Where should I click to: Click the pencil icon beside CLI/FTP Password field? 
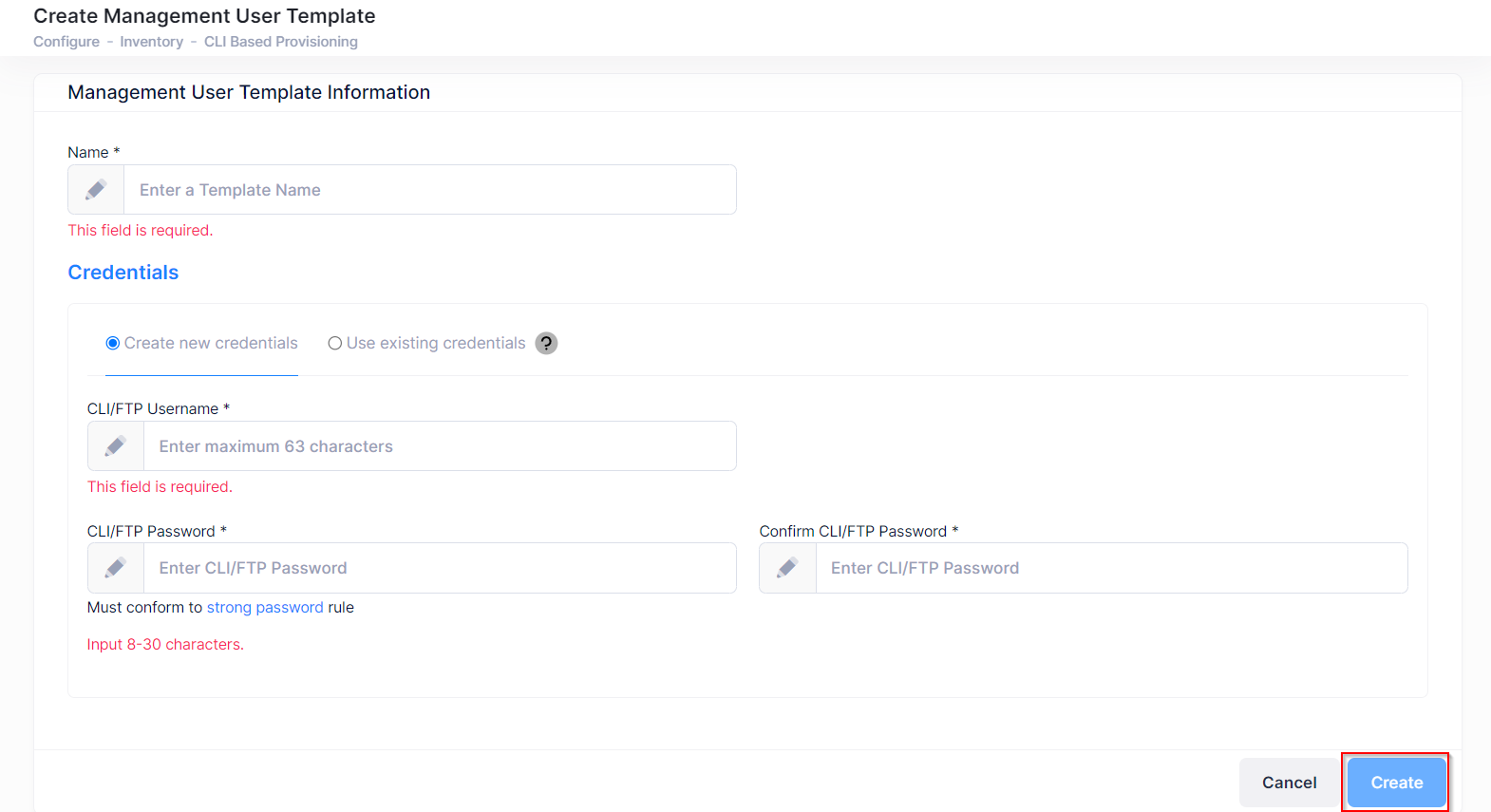(x=116, y=568)
